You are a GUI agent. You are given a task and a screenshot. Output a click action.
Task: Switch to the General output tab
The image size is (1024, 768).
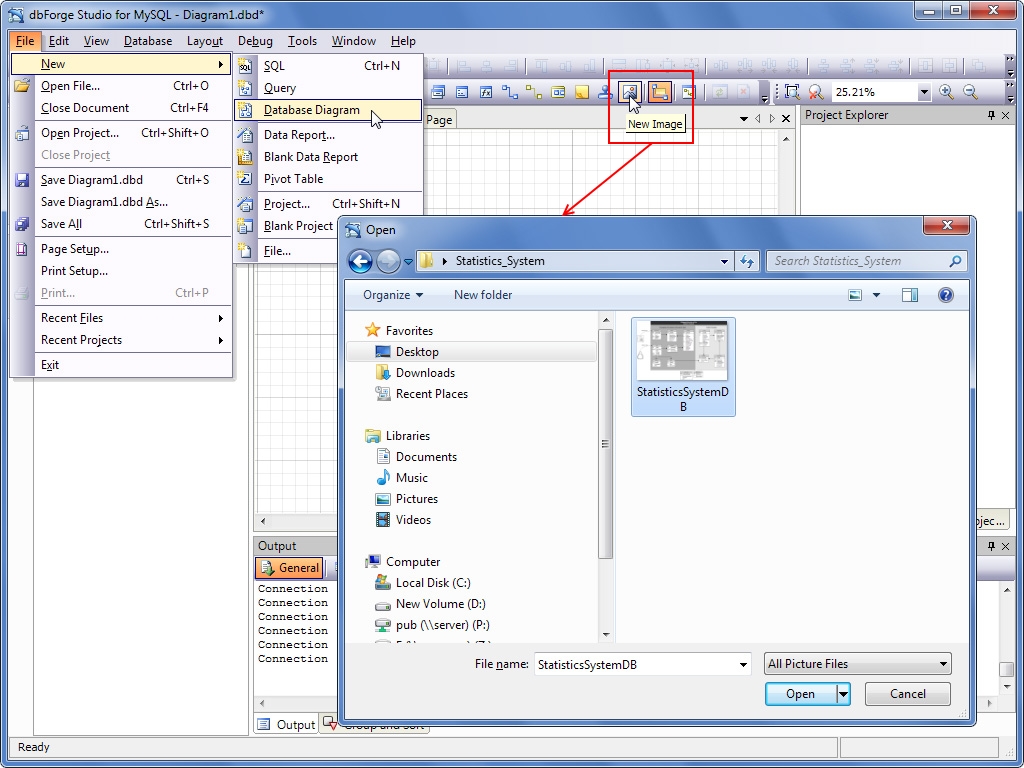pos(289,568)
